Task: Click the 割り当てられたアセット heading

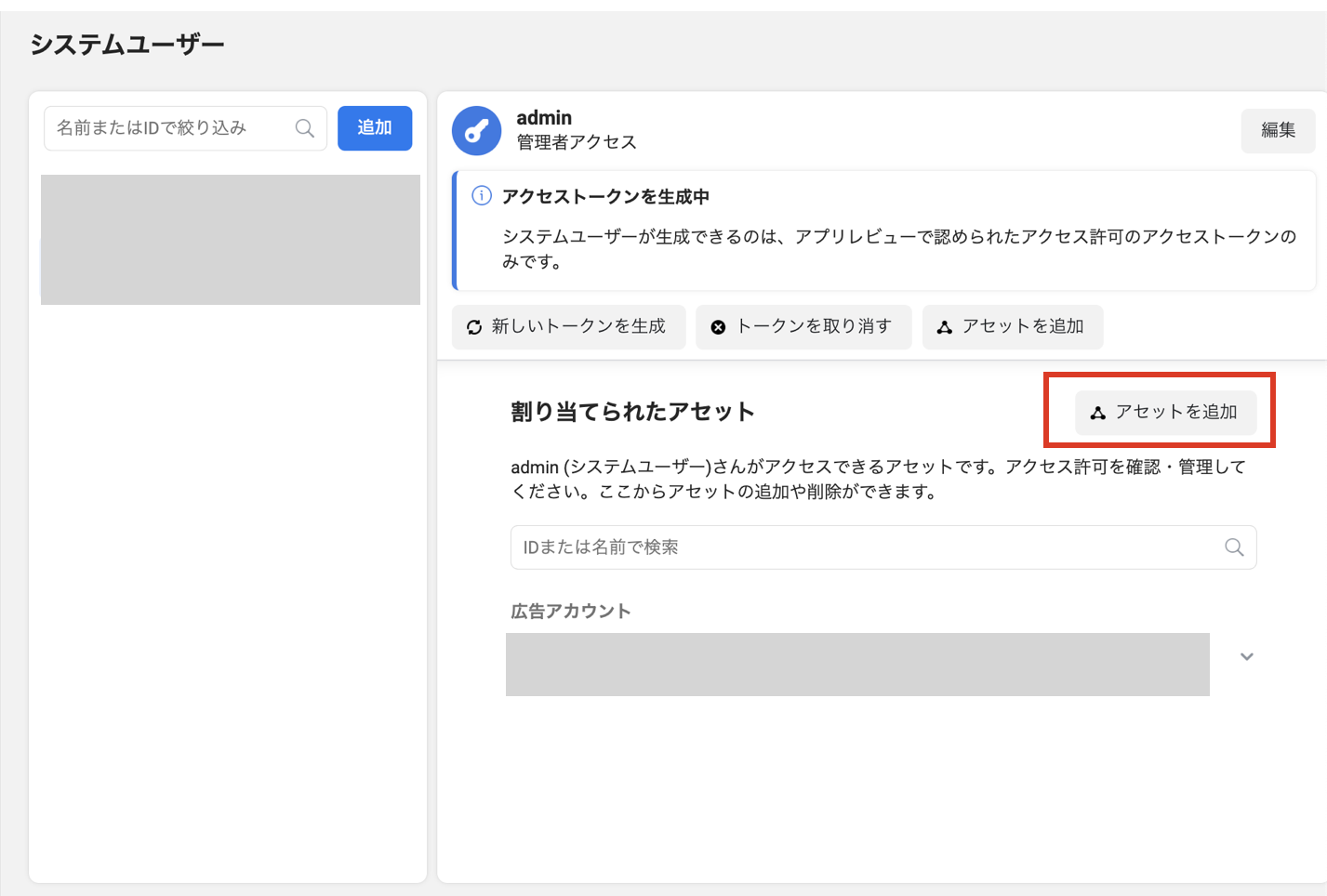Action: click(632, 412)
